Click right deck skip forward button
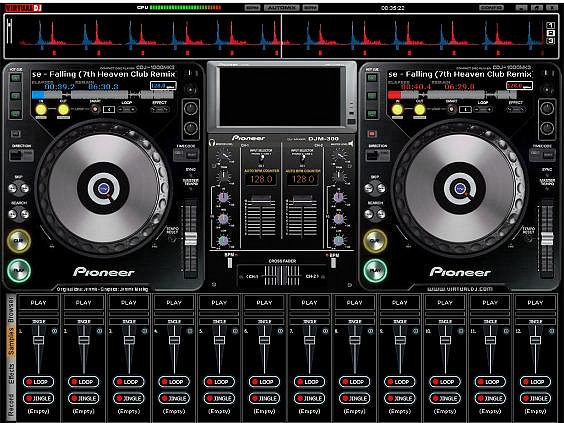 coord(381,188)
